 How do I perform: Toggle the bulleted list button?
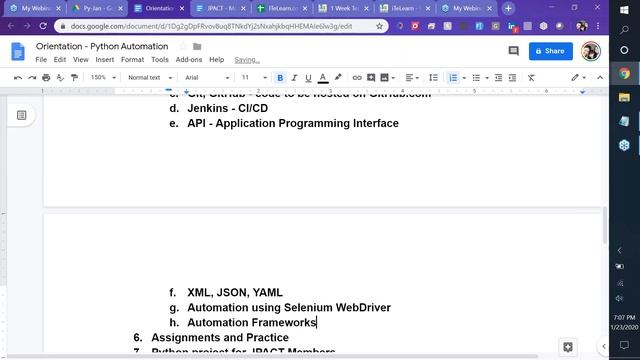click(476, 78)
